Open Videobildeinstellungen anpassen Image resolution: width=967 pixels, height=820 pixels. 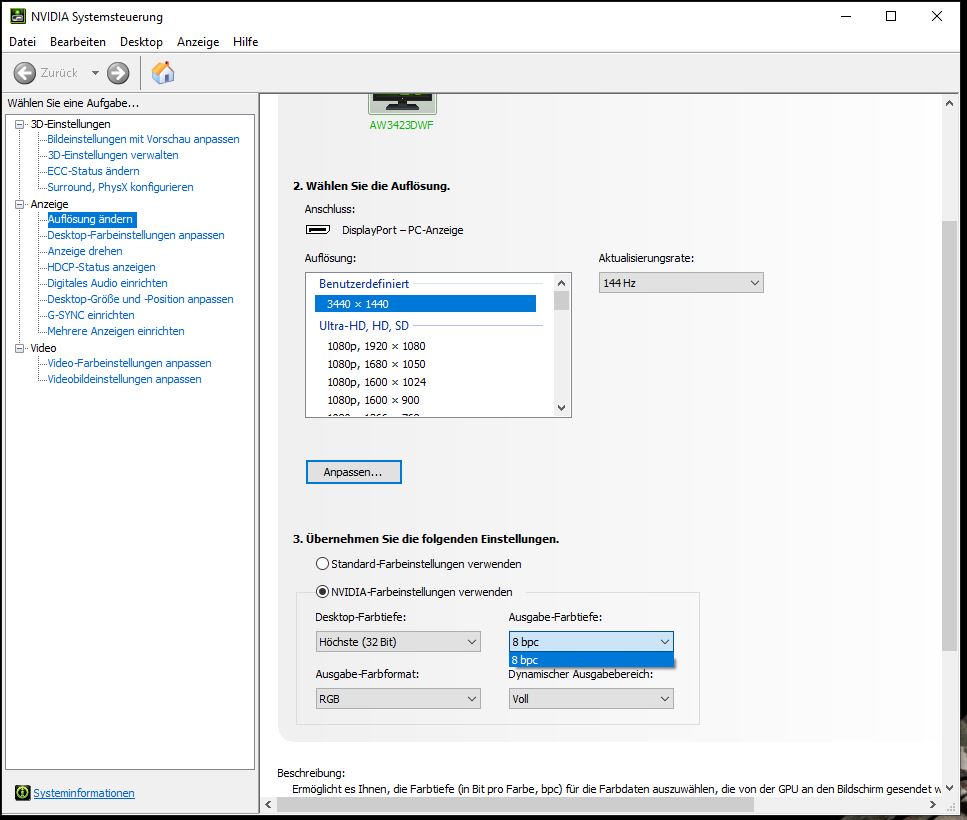125,380
